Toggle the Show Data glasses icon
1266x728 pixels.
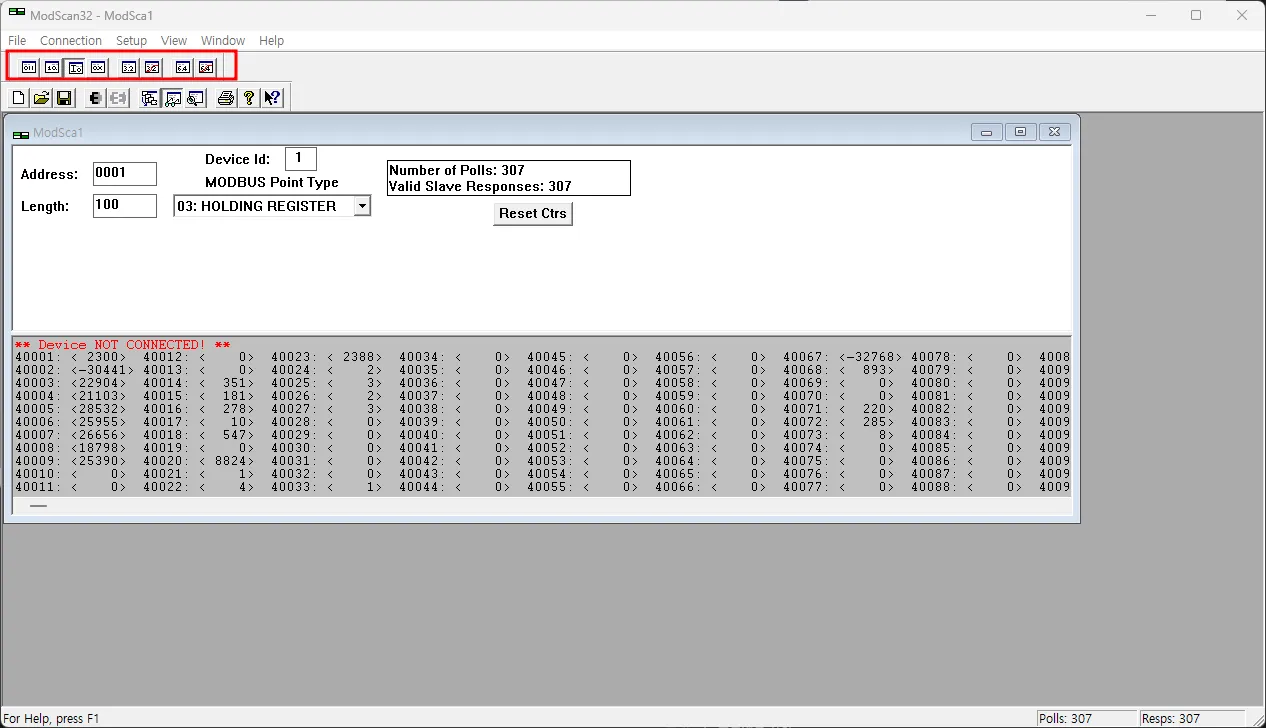[172, 98]
